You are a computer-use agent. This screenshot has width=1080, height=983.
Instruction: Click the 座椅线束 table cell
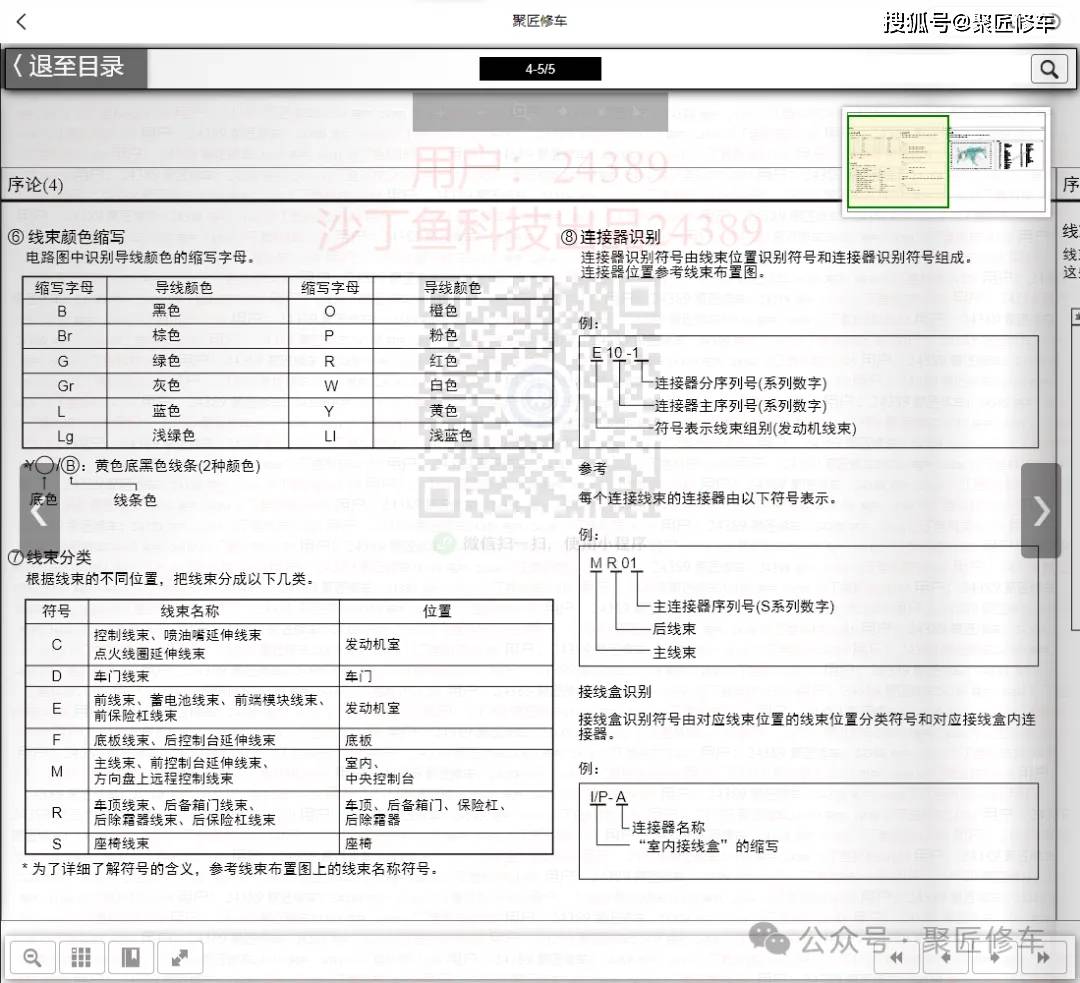pyautogui.click(x=121, y=844)
